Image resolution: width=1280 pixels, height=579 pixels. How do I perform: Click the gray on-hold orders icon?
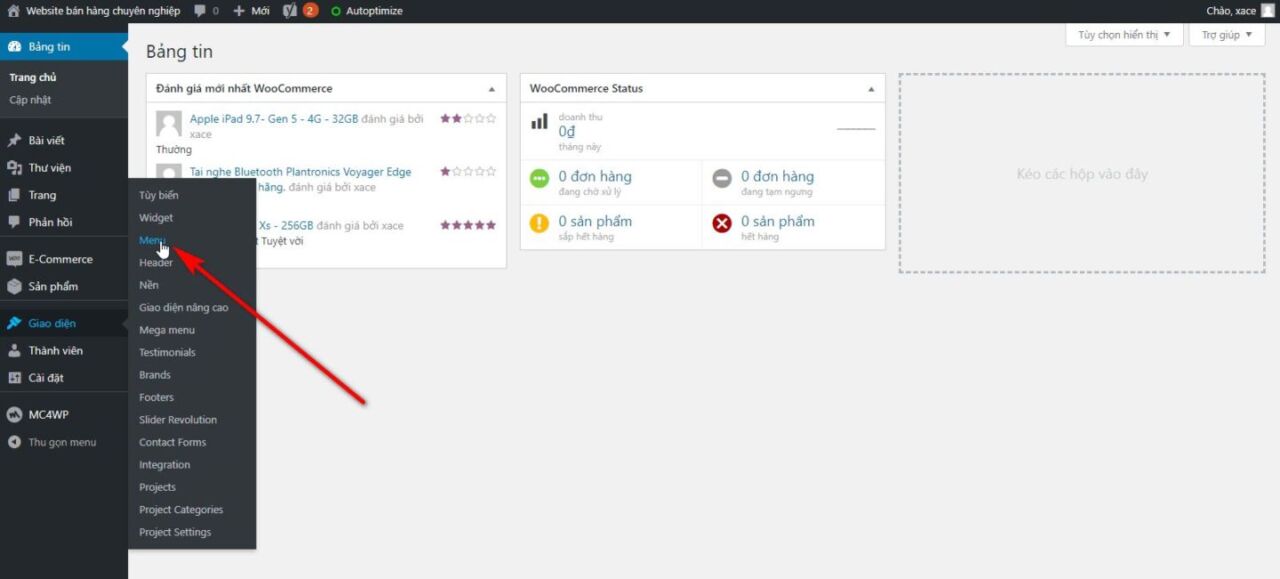click(721, 178)
